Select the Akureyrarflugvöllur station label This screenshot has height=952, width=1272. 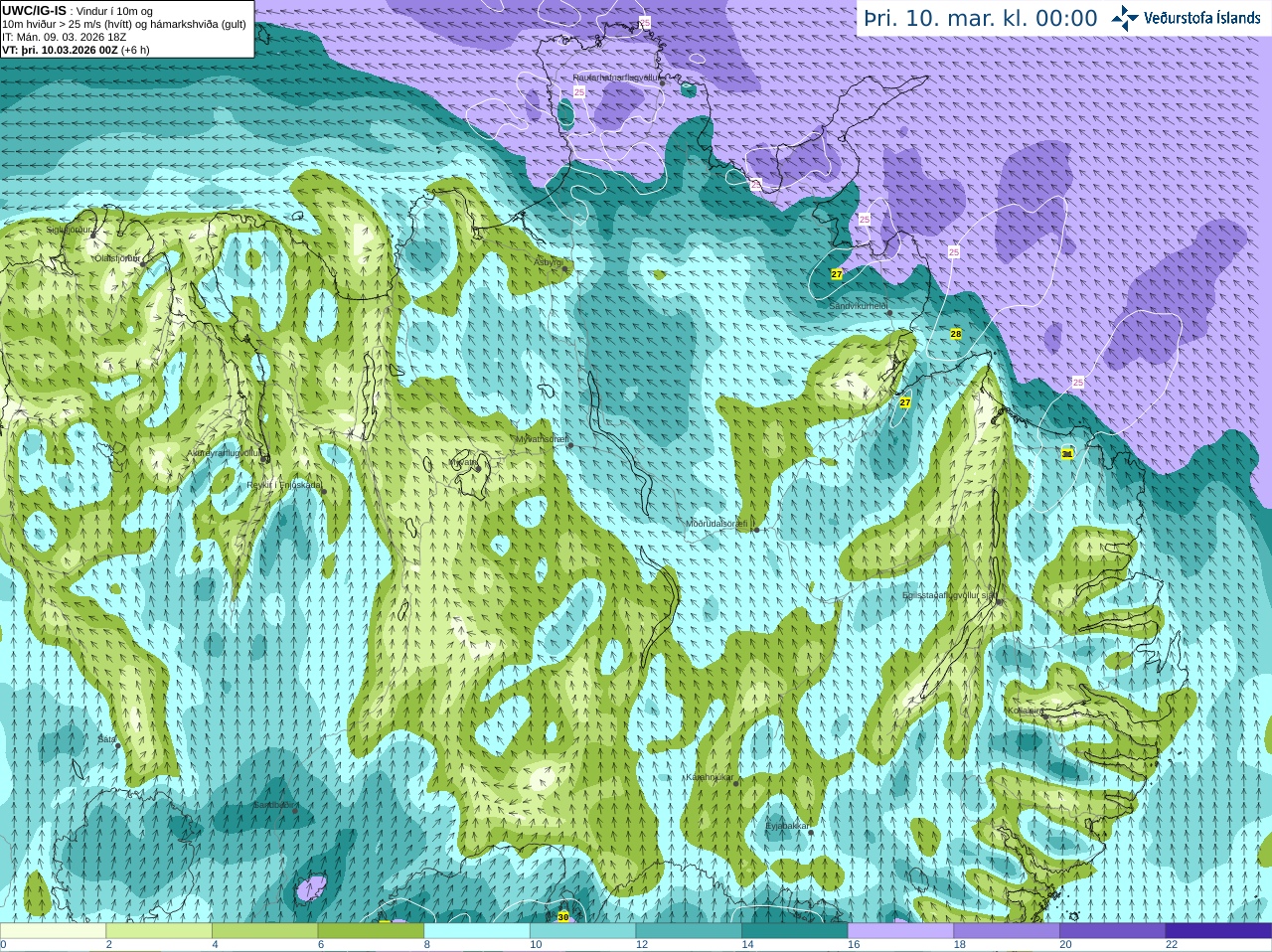pos(225,453)
